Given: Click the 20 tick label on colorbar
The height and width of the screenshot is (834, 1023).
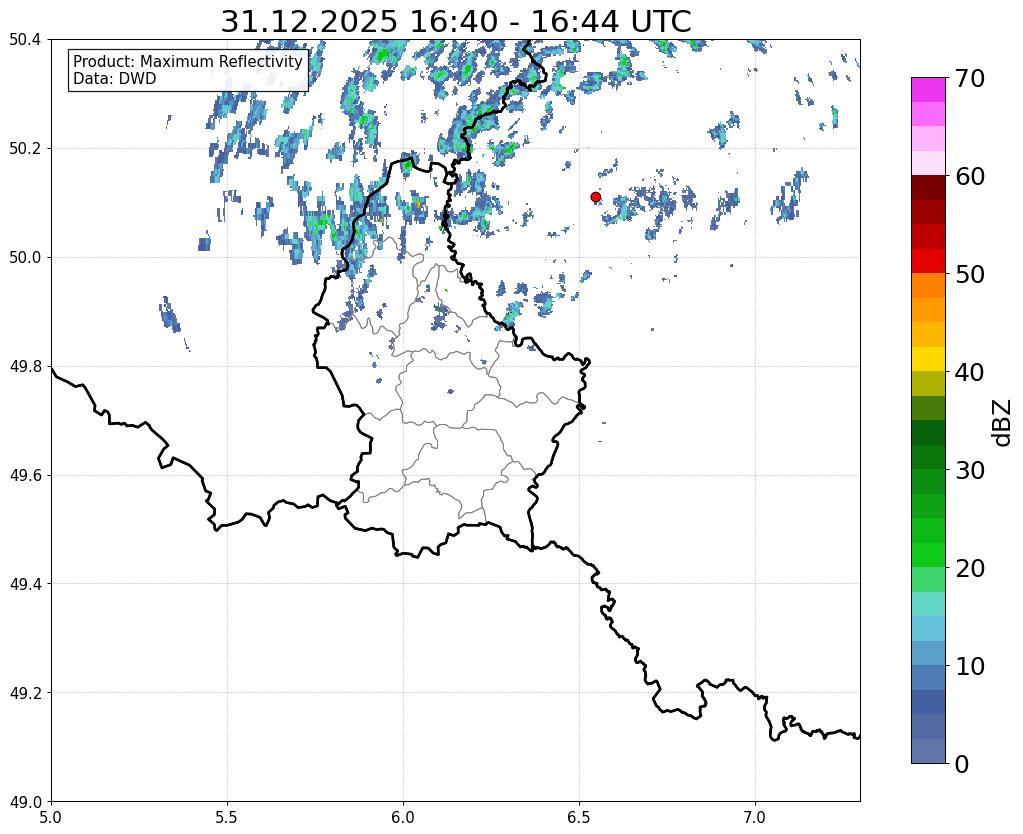Looking at the screenshot, I should [x=970, y=568].
